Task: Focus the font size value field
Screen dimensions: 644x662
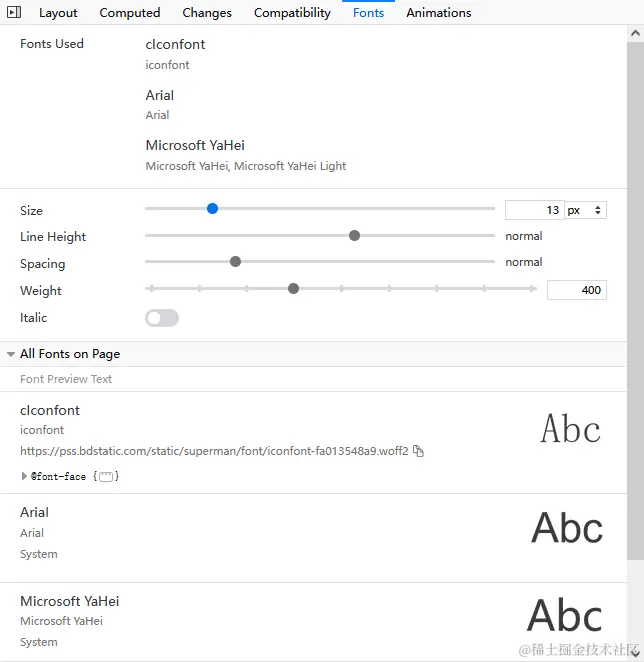Action: (x=535, y=210)
